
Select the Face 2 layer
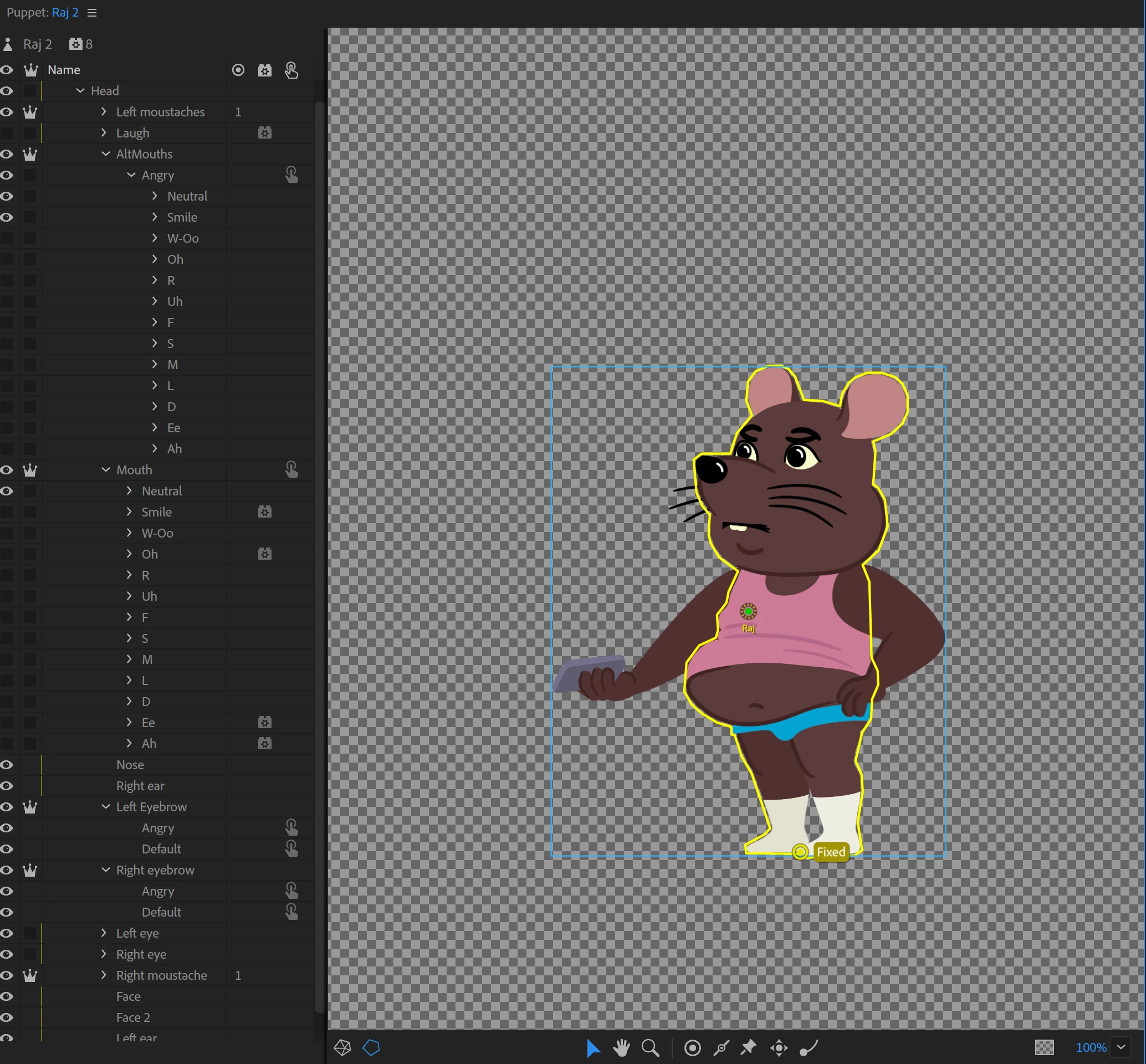coord(133,1017)
